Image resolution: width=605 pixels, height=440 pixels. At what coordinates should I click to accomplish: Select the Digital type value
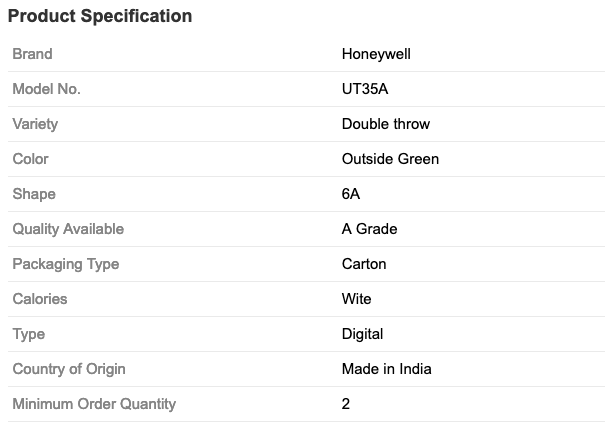click(x=362, y=334)
